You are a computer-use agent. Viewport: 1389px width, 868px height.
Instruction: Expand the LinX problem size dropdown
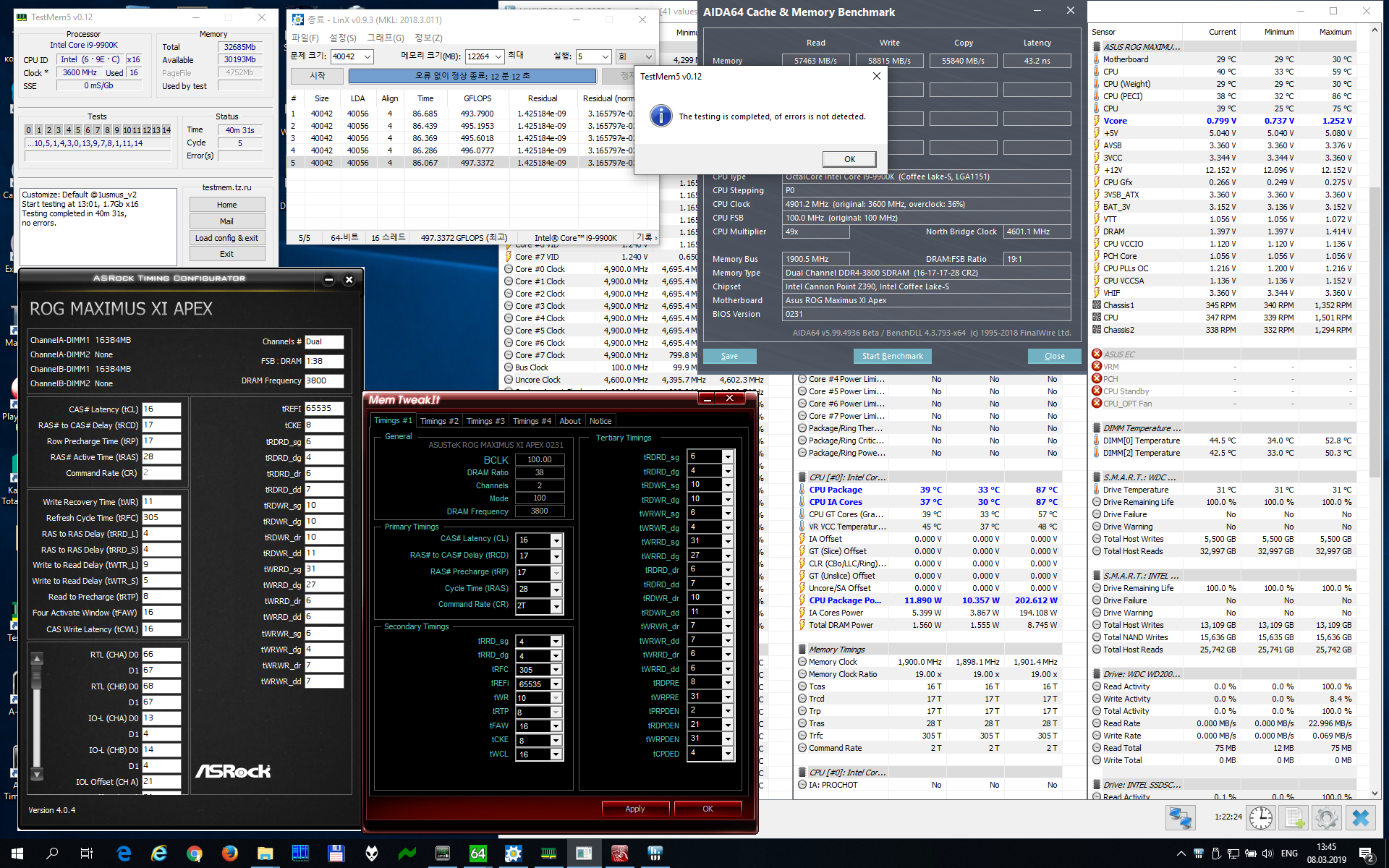point(368,56)
